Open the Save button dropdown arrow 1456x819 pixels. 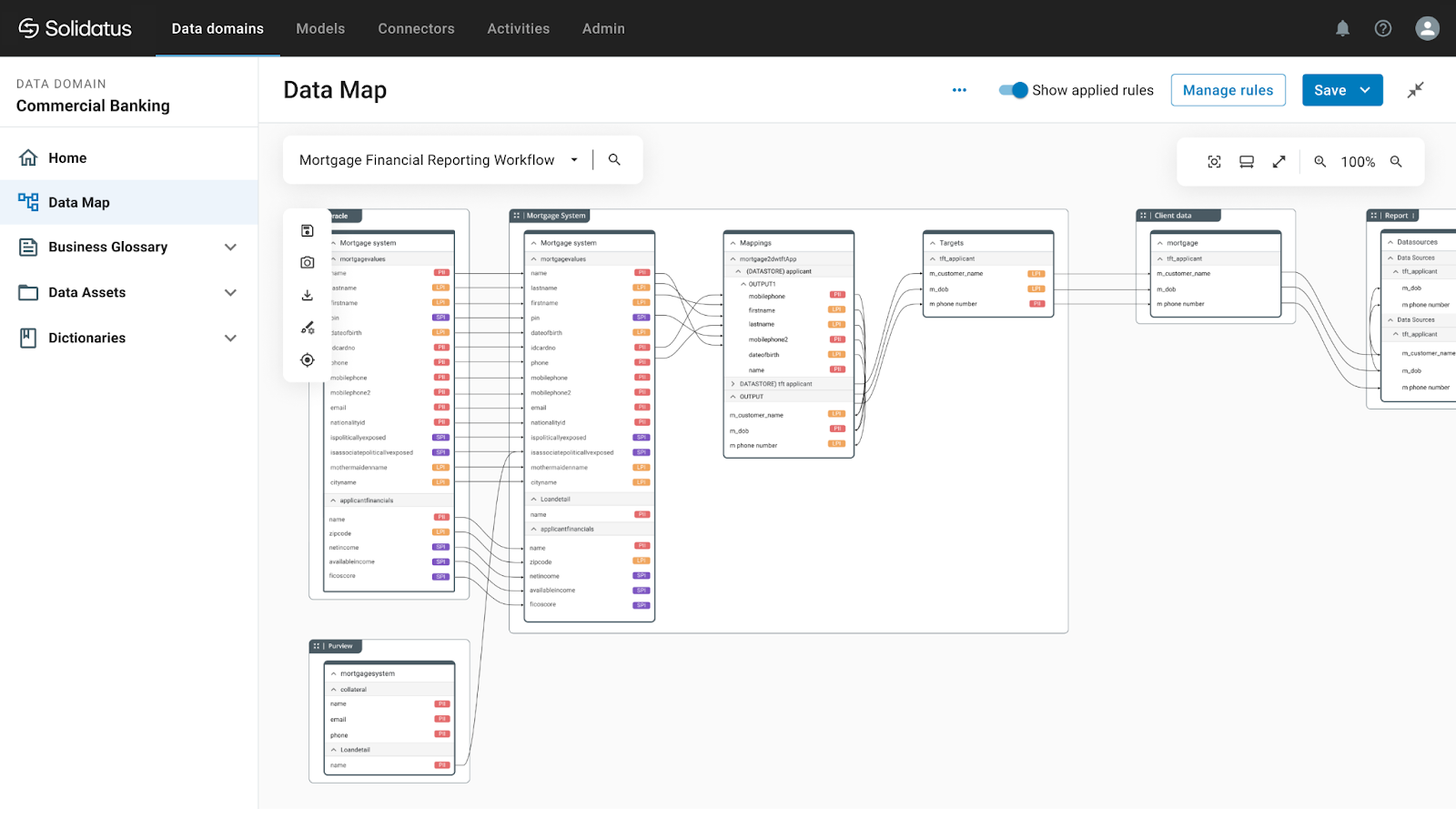[1365, 90]
